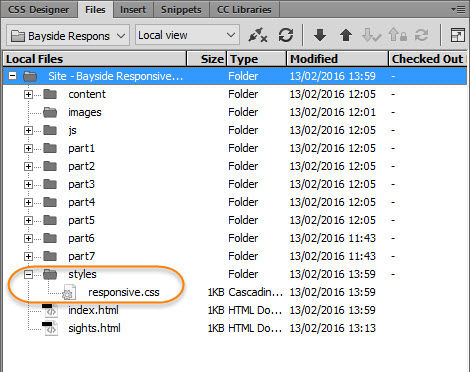This screenshot has width=470, height=372.
Task: Click the 13/02/2016 12:01 images date
Action: tap(333, 112)
